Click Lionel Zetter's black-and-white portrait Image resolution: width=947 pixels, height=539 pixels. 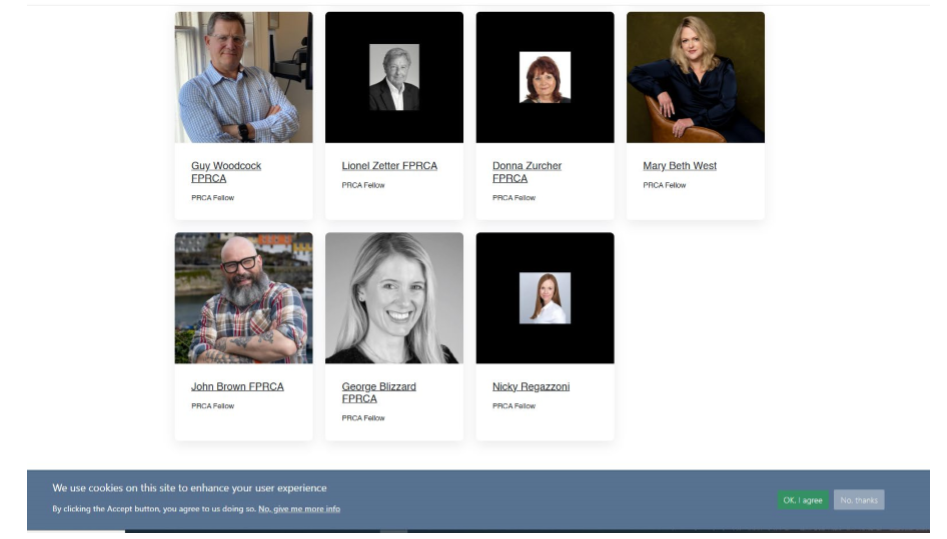pos(394,77)
